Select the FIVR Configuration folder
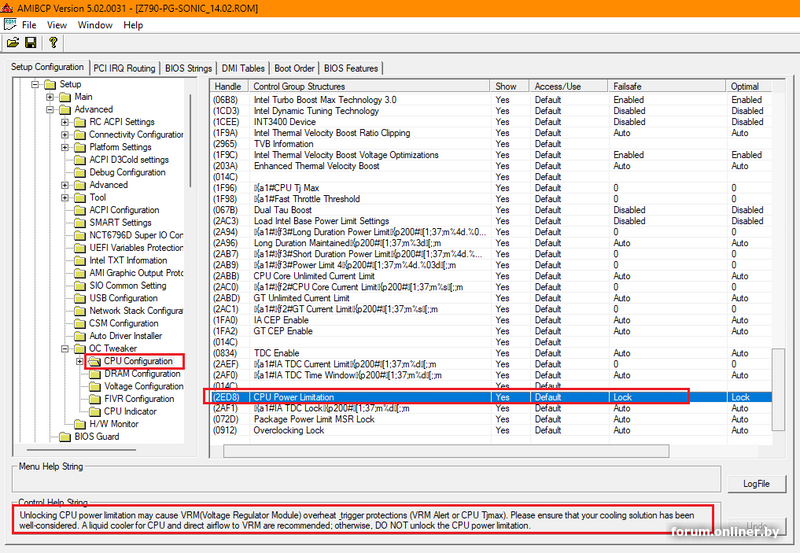800x553 pixels. (x=140, y=399)
